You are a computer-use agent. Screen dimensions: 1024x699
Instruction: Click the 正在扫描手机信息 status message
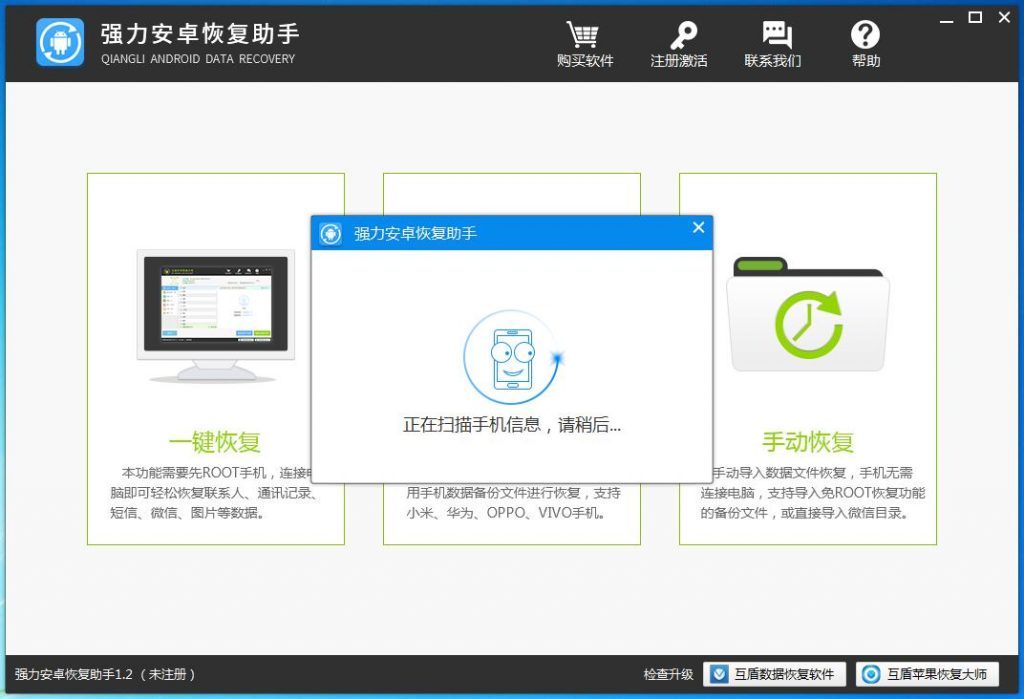click(x=511, y=425)
